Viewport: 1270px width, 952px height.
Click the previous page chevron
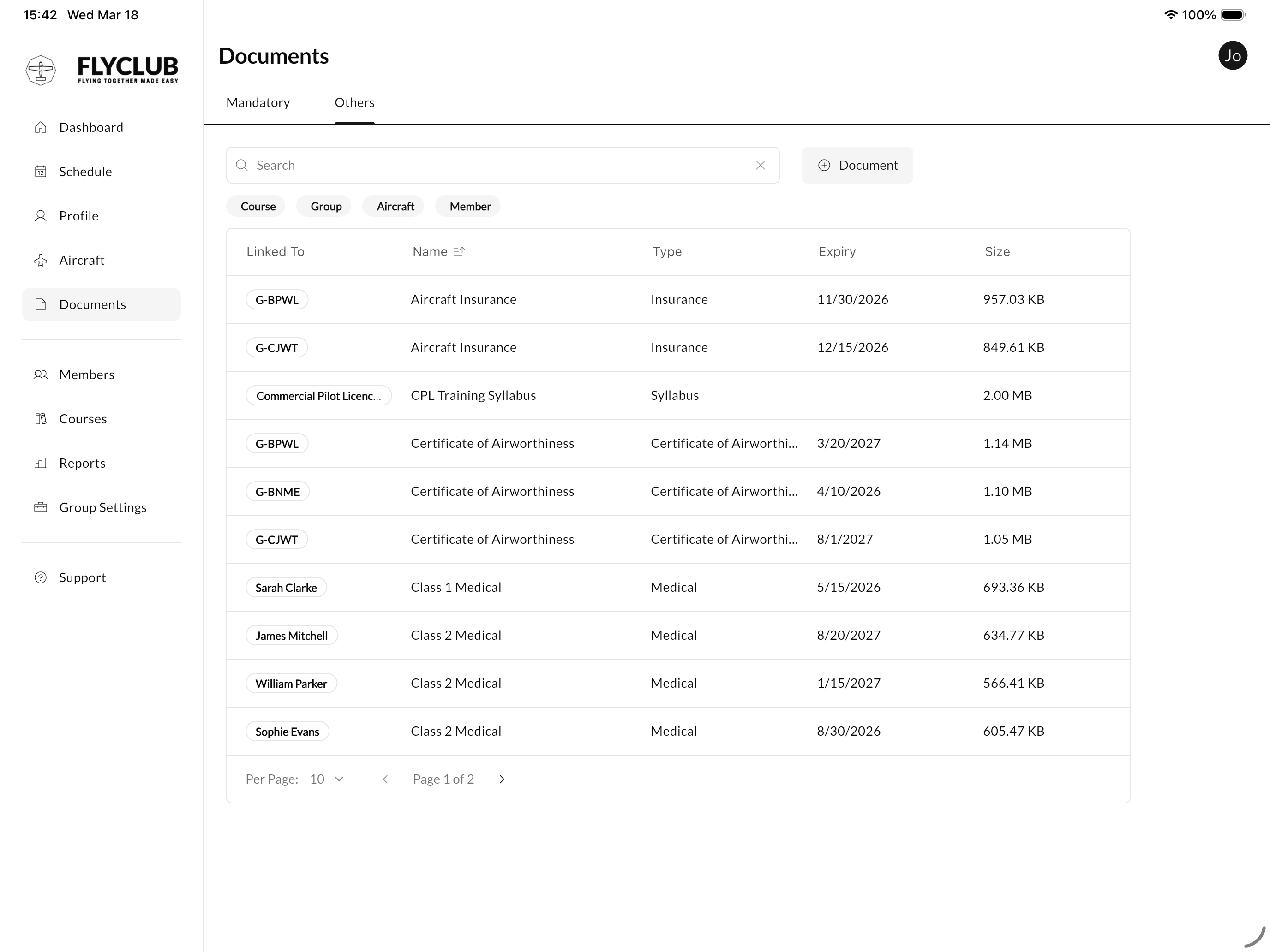385,779
